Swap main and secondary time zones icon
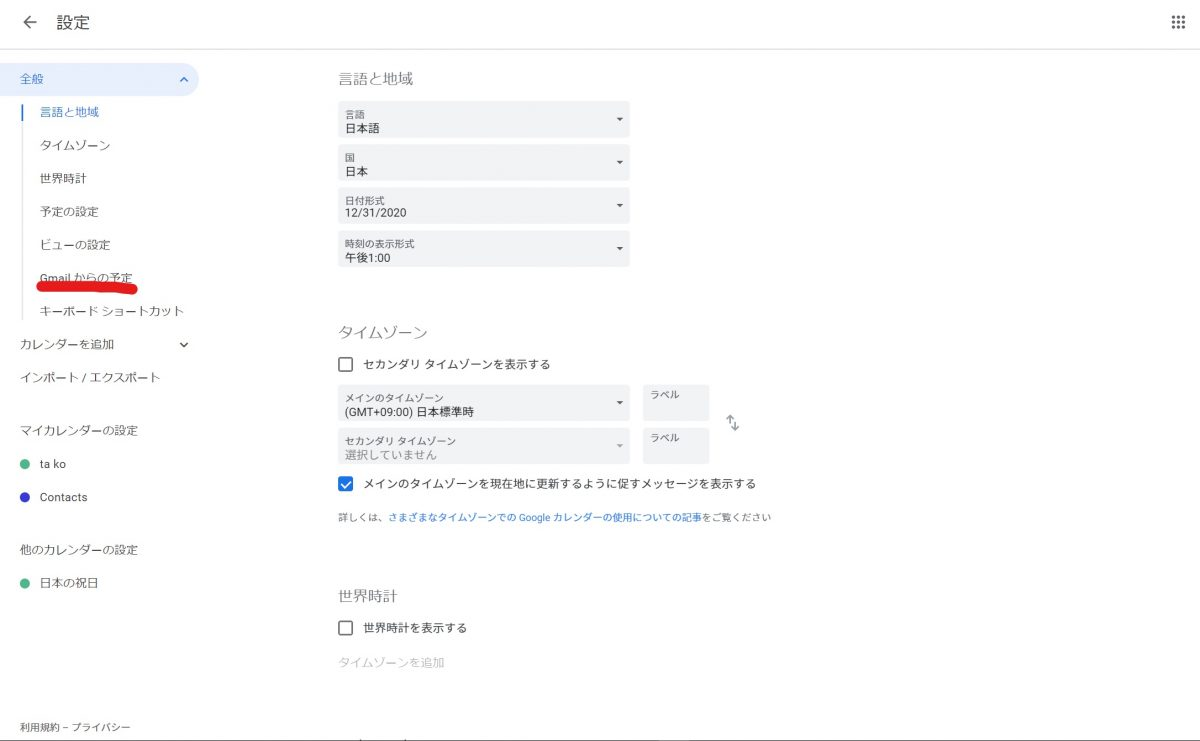Screen dimensions: 1200x741 732,422
